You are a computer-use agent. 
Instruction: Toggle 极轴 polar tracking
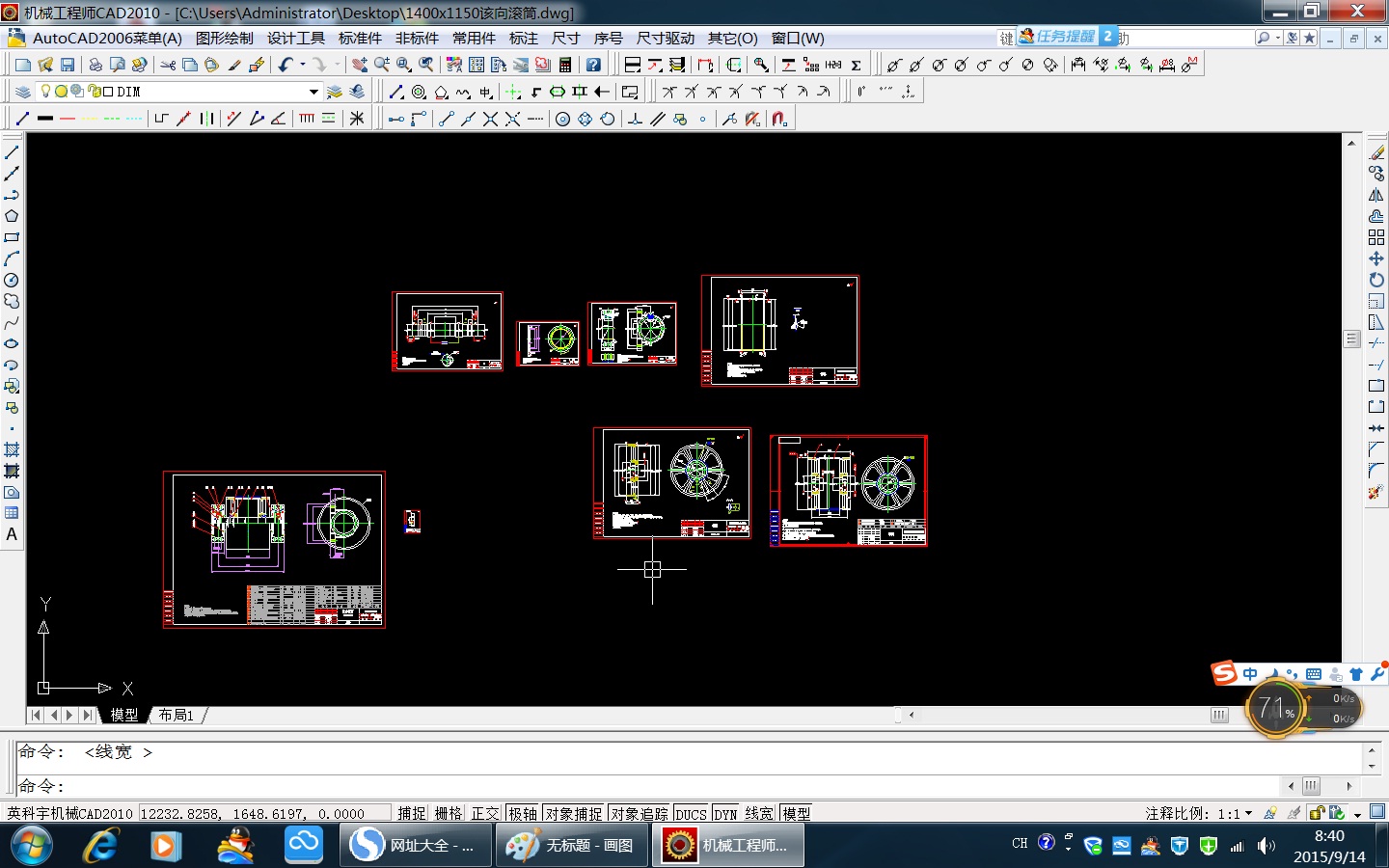[x=522, y=813]
